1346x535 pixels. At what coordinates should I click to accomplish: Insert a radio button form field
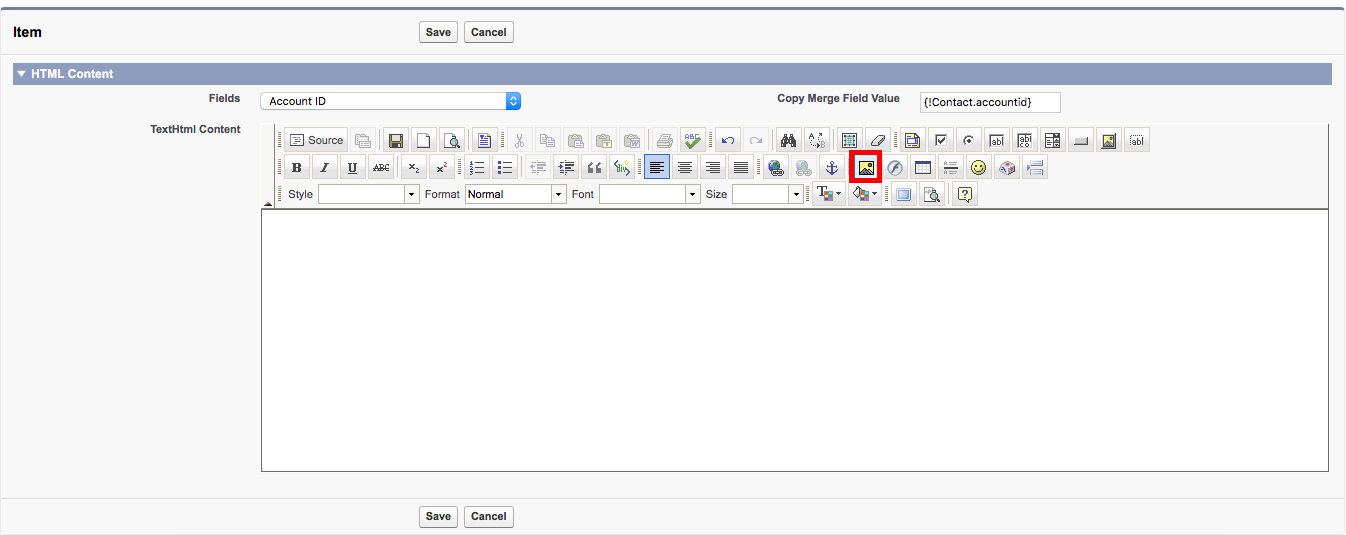click(x=967, y=140)
